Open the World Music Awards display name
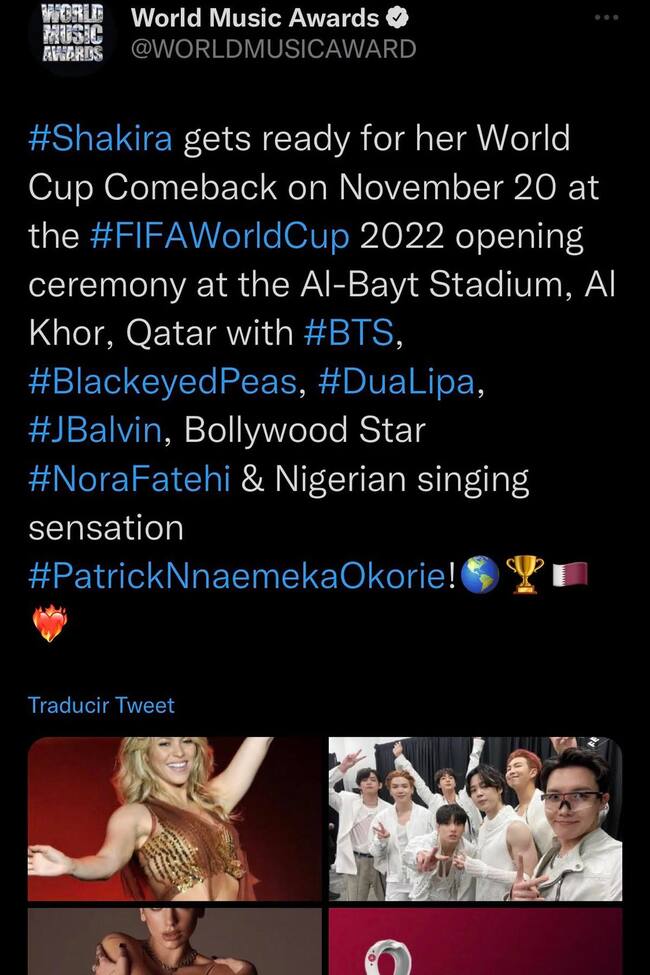This screenshot has height=975, width=650. pyautogui.click(x=255, y=18)
